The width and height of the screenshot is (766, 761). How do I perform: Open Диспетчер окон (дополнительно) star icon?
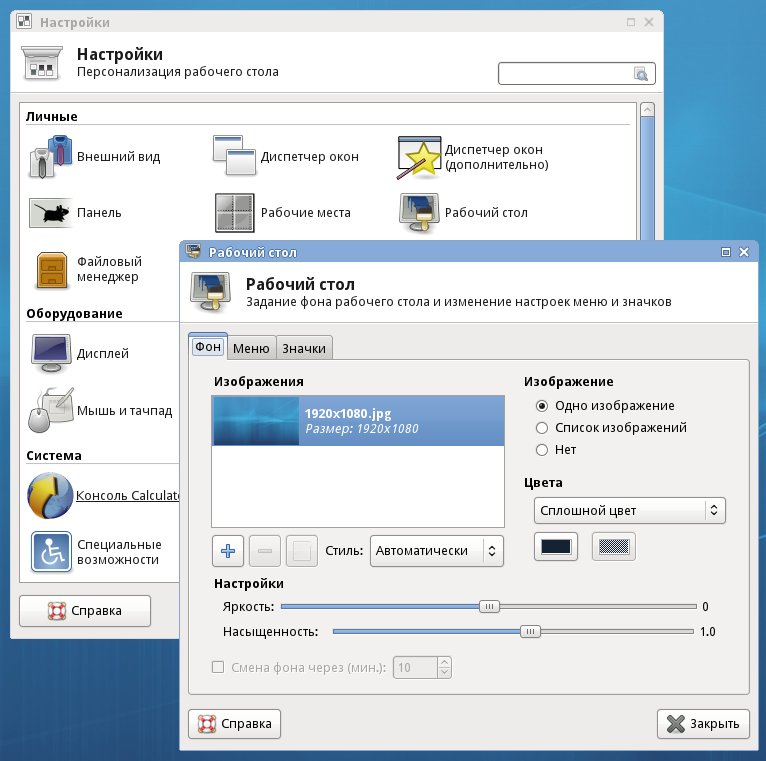(x=419, y=157)
